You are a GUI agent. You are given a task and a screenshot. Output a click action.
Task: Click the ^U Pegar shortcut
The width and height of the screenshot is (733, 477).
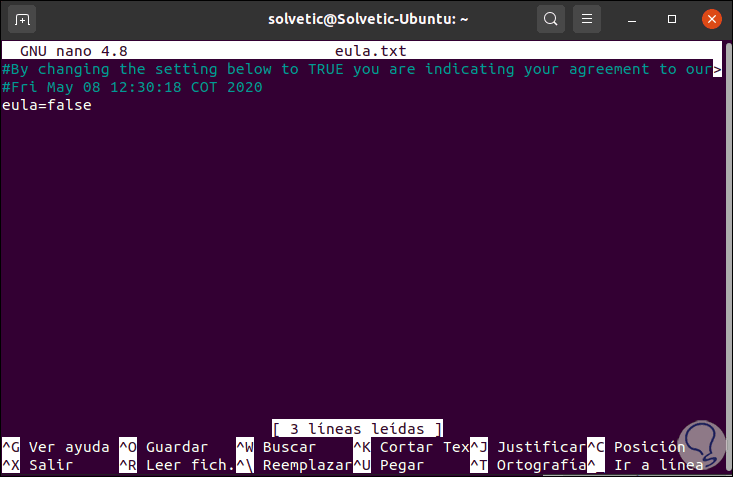(389, 465)
